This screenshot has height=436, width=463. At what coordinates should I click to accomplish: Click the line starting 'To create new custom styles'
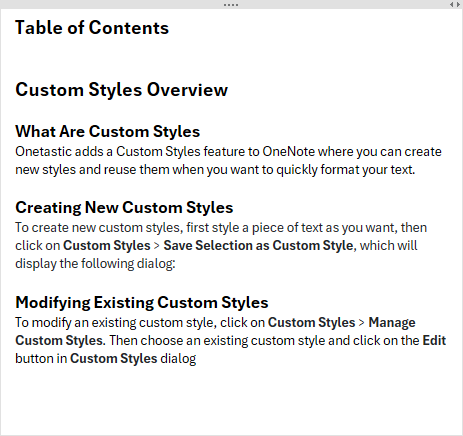[221, 228]
